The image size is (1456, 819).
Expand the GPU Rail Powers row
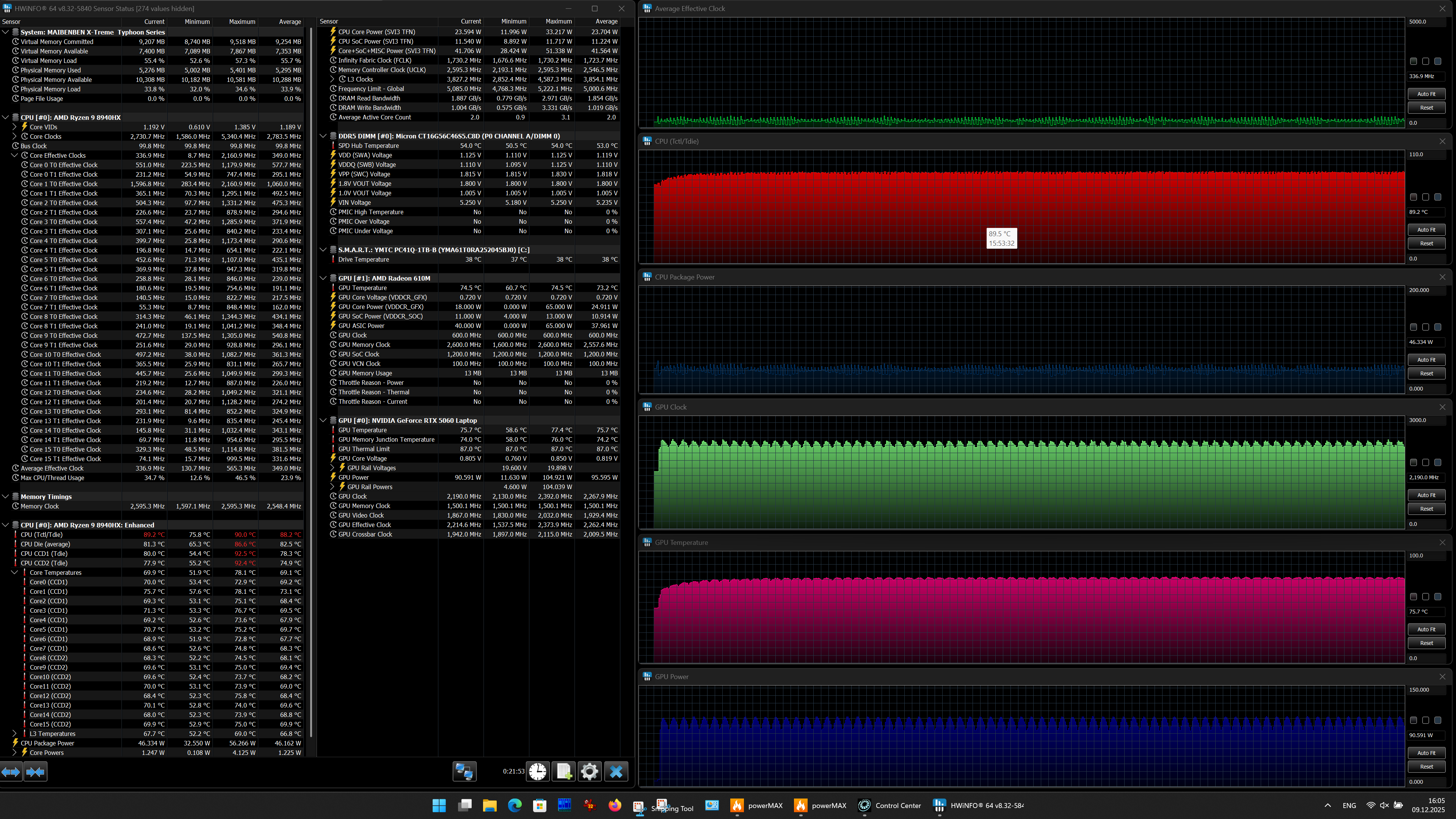click(x=333, y=486)
